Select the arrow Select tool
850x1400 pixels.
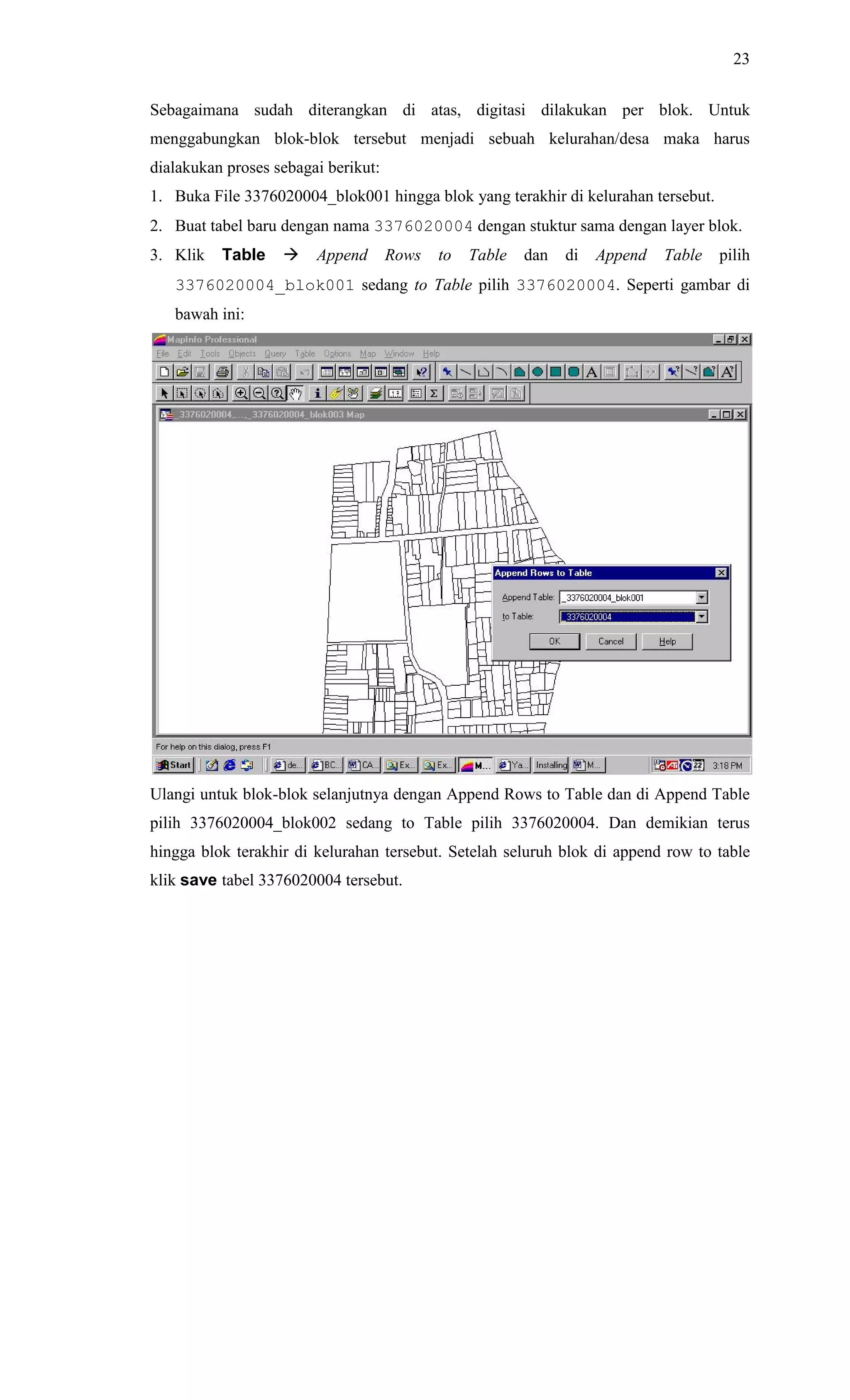coord(164,393)
